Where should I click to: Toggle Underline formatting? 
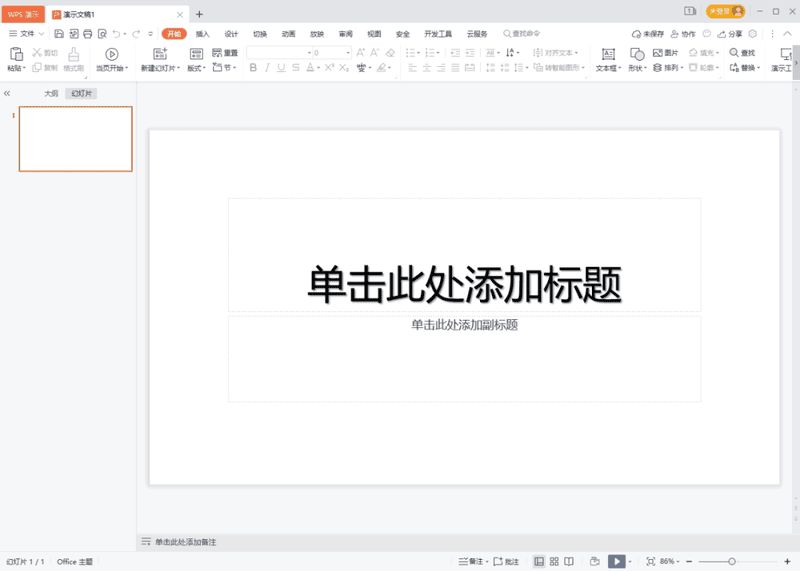click(x=281, y=67)
